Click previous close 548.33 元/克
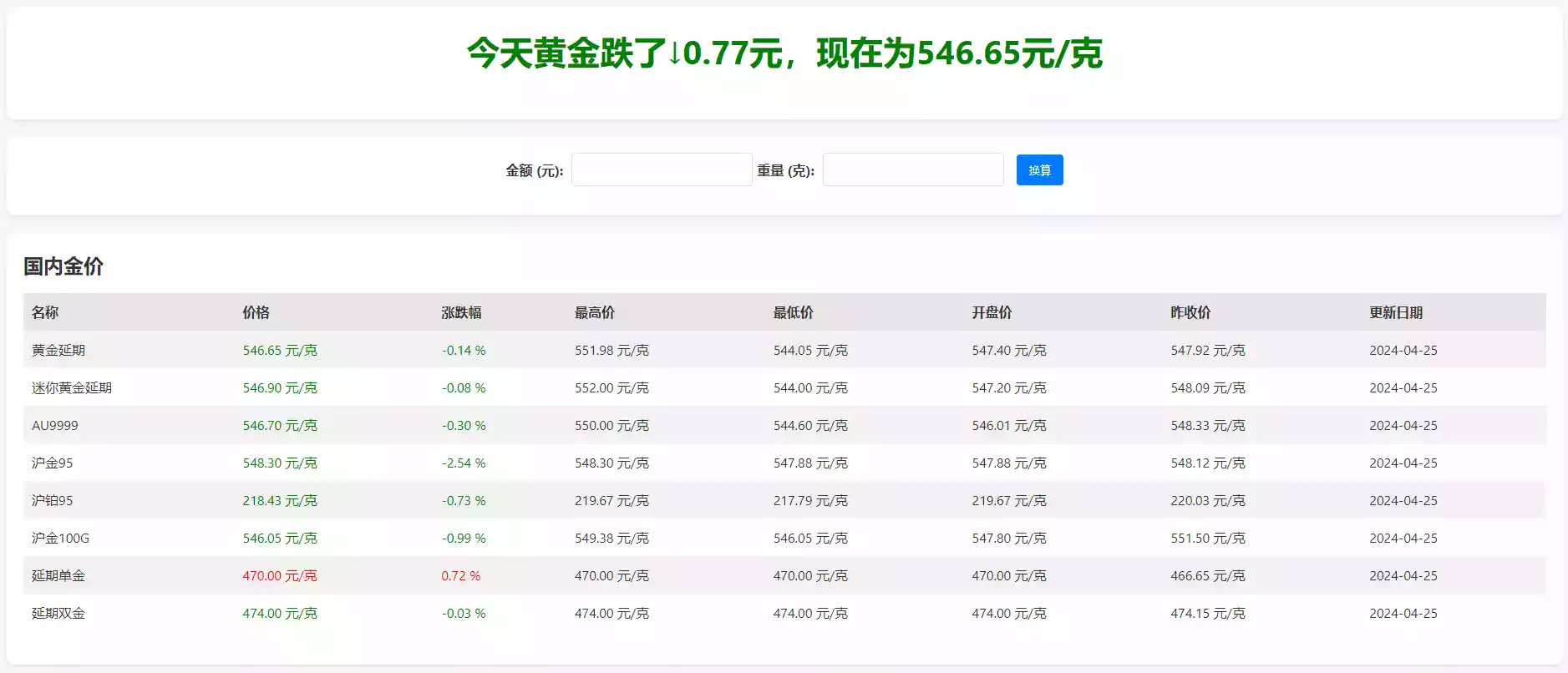1568x673 pixels. [x=1208, y=425]
